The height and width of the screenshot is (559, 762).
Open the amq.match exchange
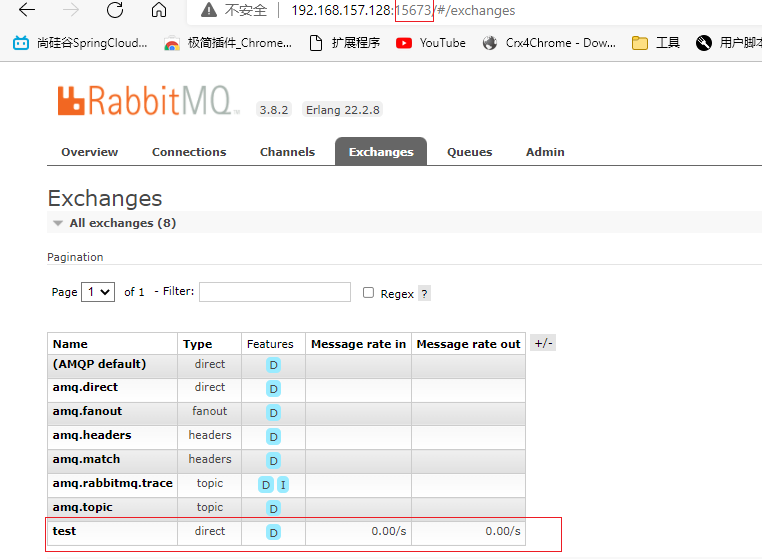click(86, 459)
